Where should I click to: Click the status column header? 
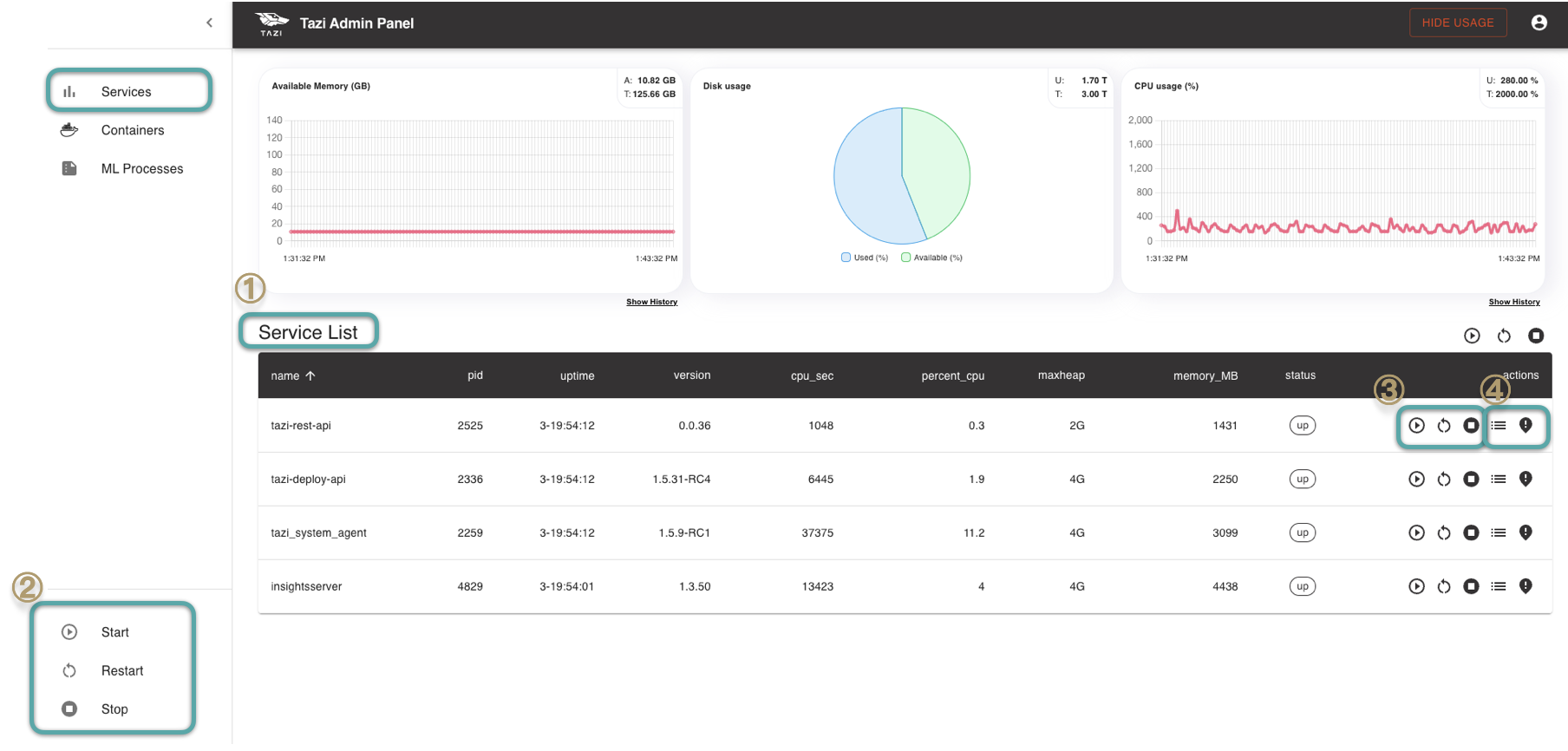point(1300,375)
